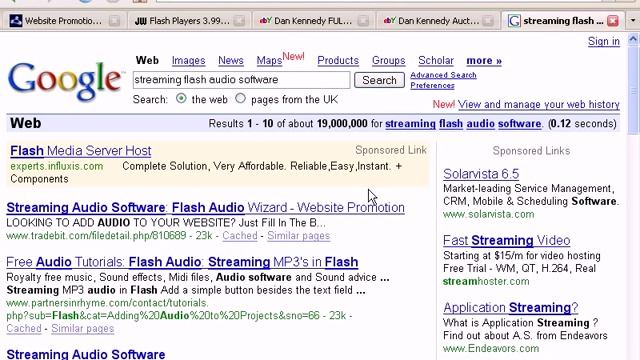Open the Scholar search link

[436, 60]
